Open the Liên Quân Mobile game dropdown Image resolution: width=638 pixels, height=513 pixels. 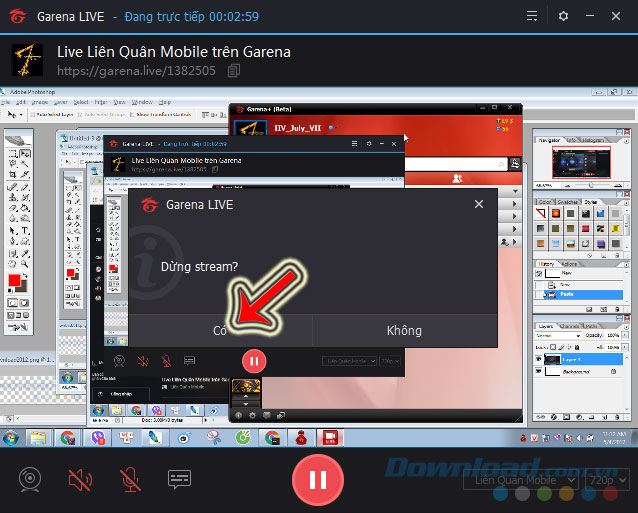click(x=522, y=480)
